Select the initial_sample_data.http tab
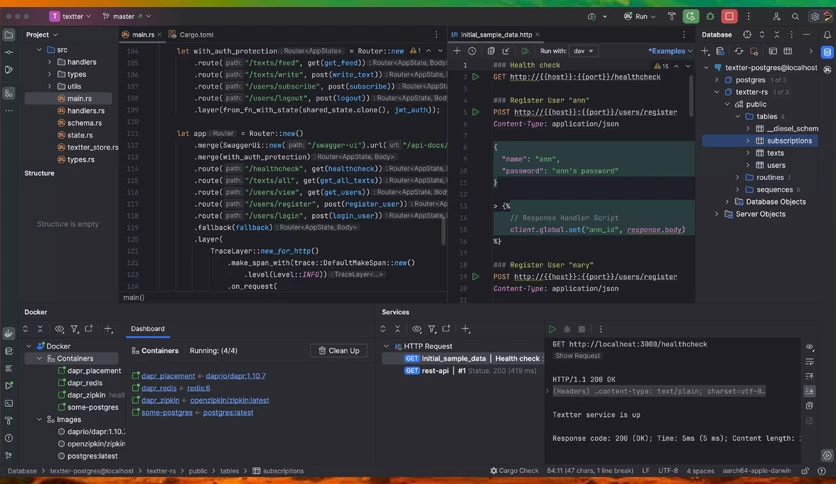 click(495, 35)
